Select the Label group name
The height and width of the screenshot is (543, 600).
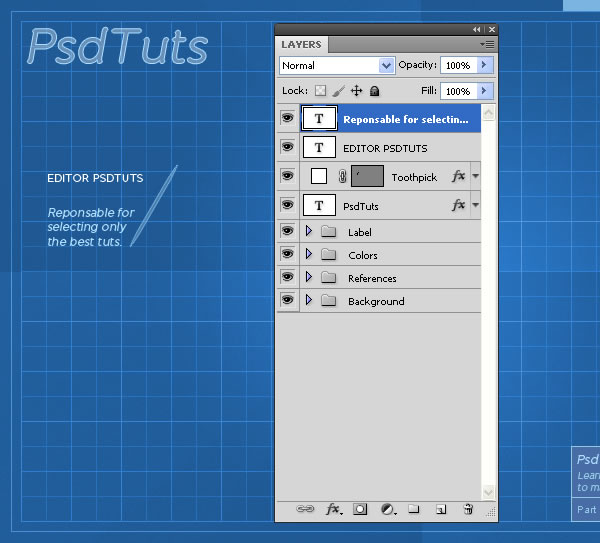point(360,232)
